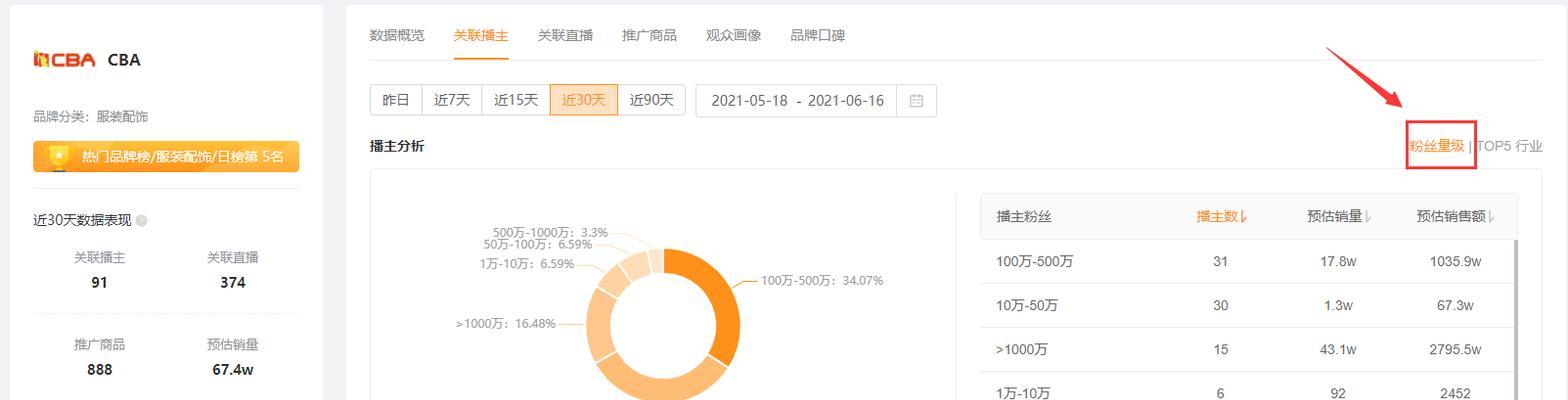Image resolution: width=1568 pixels, height=400 pixels.
Task: Click the 1万-10万 table row label
Action: click(x=1023, y=393)
